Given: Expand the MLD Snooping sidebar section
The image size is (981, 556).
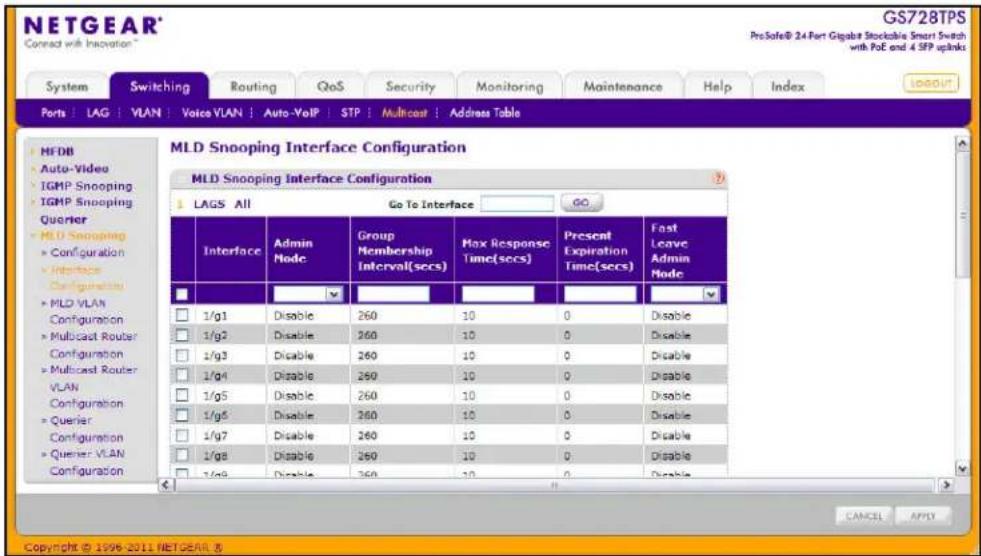Looking at the screenshot, I should pos(83,236).
